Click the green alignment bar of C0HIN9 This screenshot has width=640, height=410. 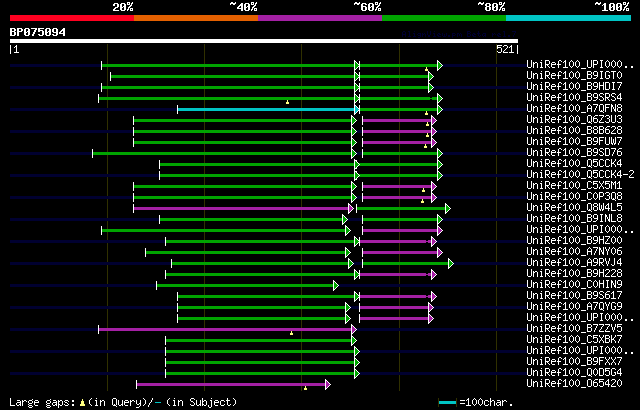(x=245, y=286)
